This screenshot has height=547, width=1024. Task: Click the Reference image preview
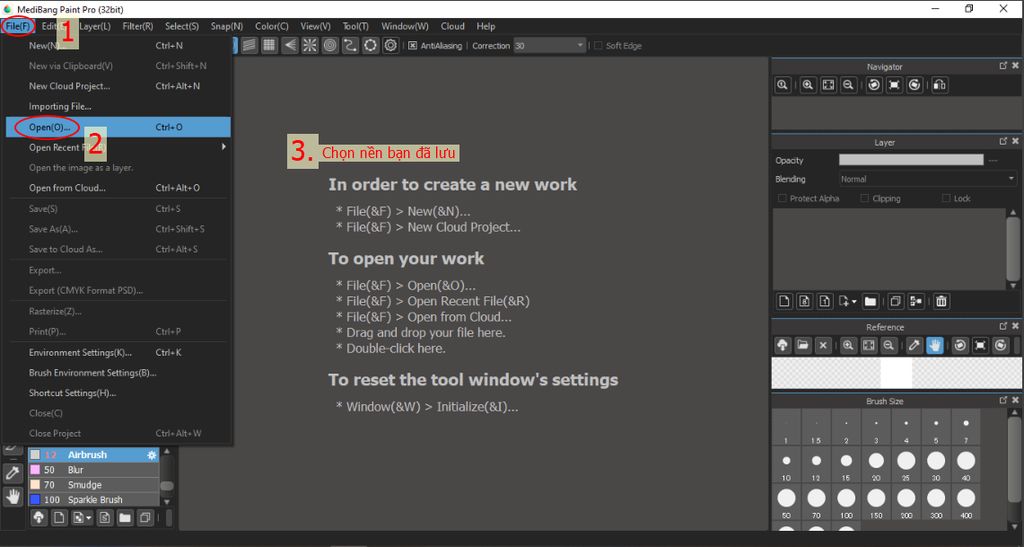896,373
